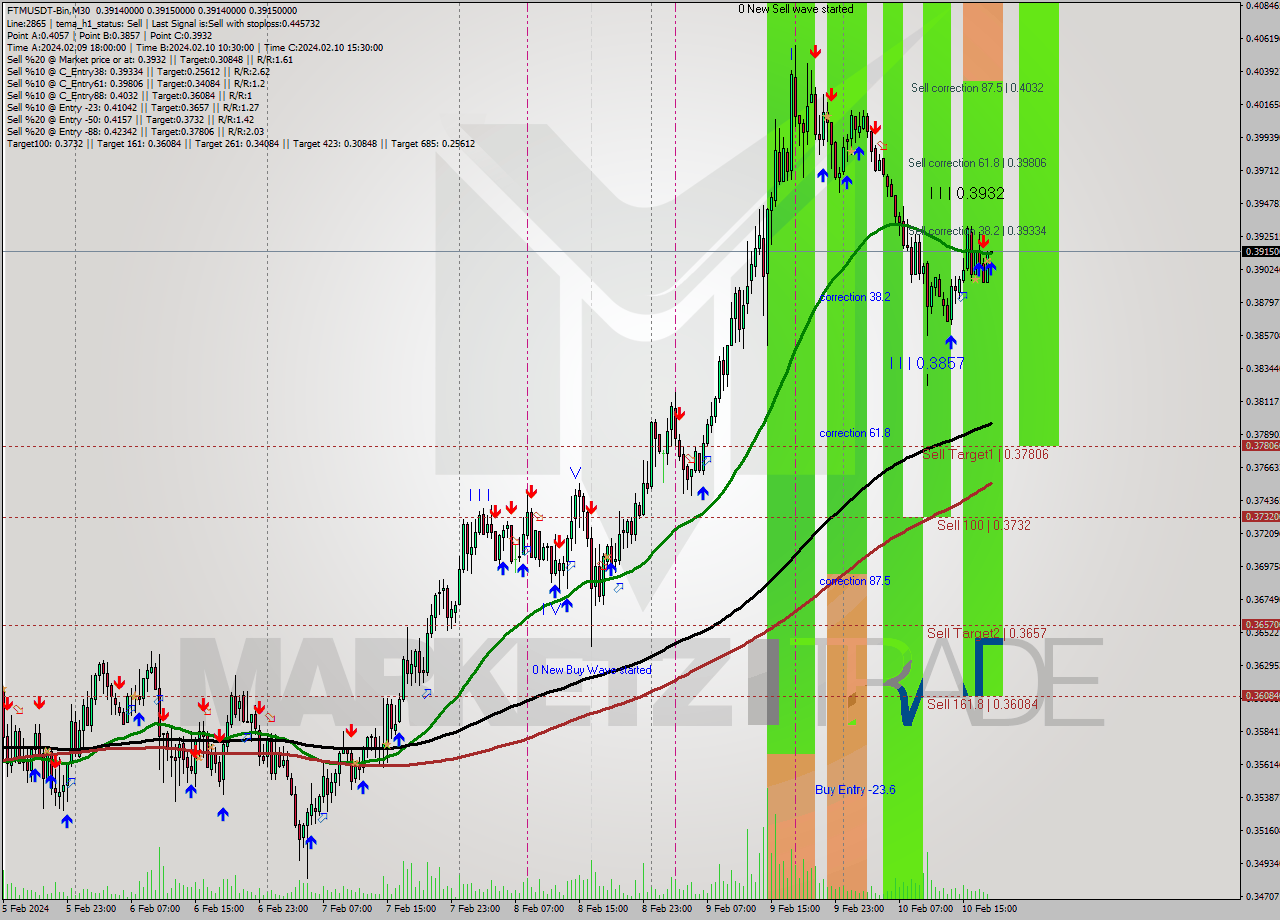Click the '9 Feb 15:00' time axis label
The height and width of the screenshot is (920, 1280).
(797, 910)
